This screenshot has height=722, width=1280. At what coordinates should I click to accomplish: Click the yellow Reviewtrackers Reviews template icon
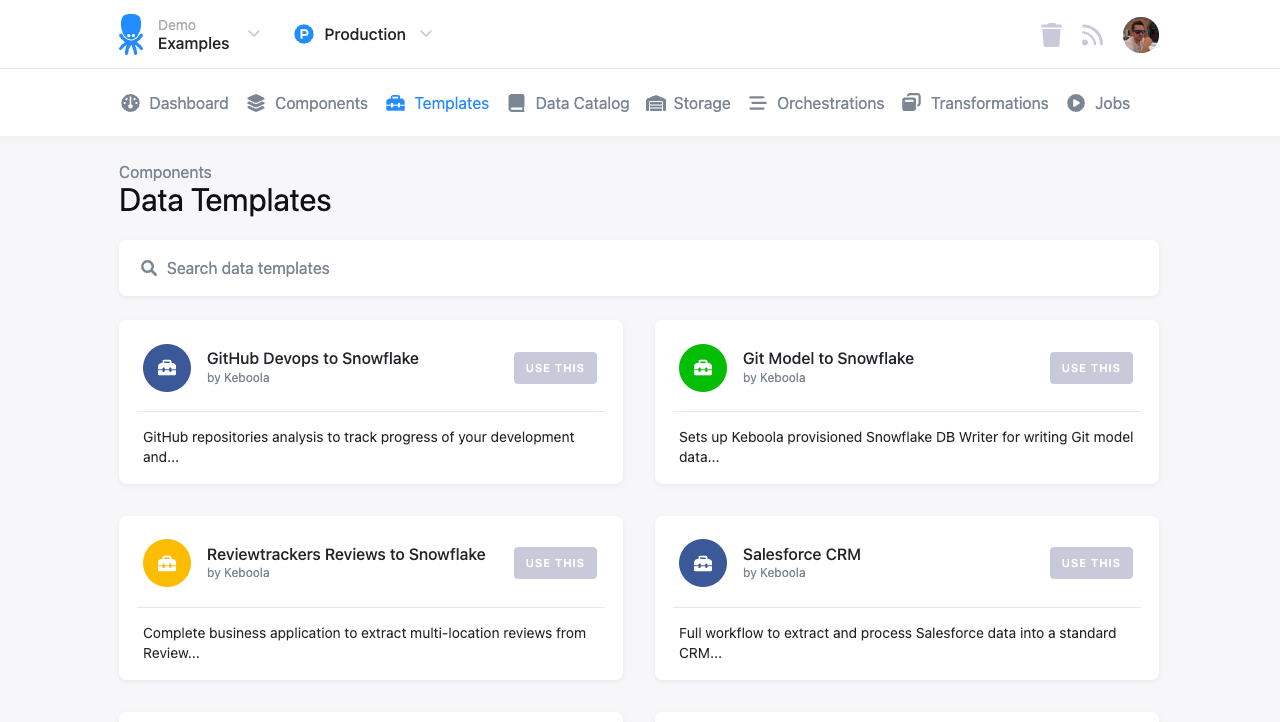pyautogui.click(x=167, y=563)
